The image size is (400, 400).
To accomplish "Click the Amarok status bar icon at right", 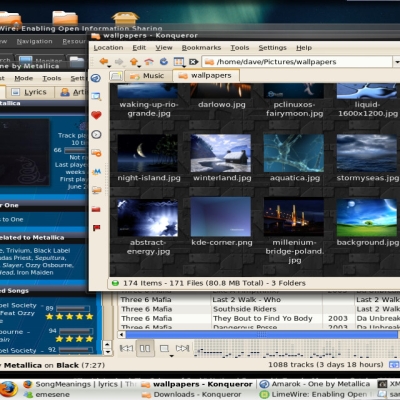I will [x=394, y=365].
